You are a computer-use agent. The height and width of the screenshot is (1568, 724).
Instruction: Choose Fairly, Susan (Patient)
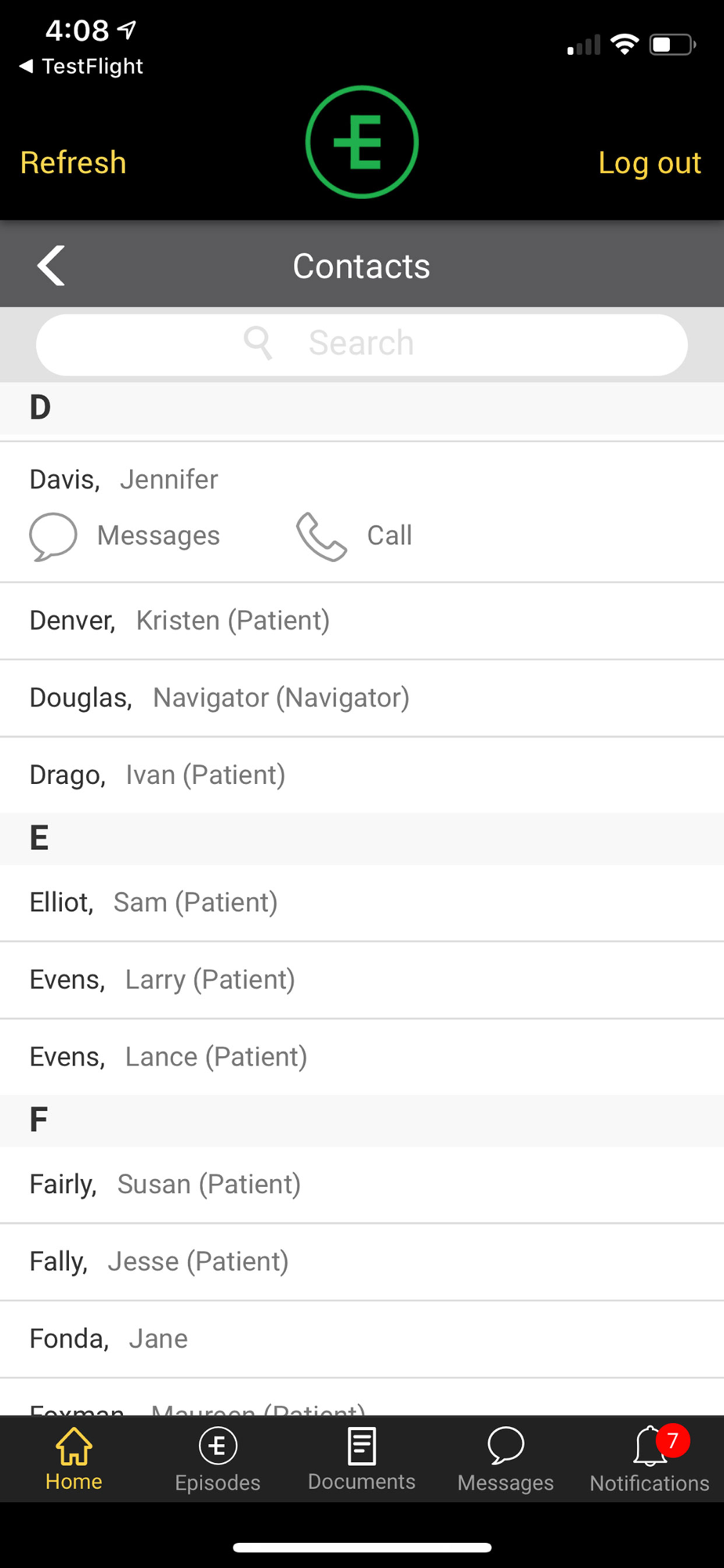coord(362,1185)
